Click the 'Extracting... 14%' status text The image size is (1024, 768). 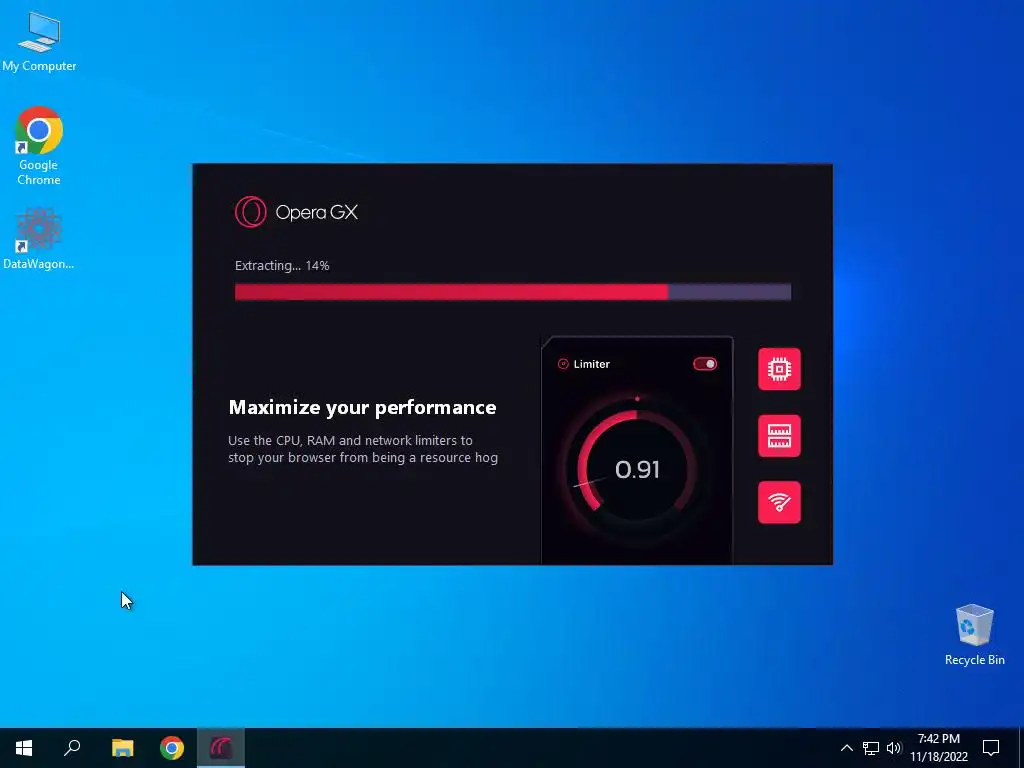click(282, 266)
